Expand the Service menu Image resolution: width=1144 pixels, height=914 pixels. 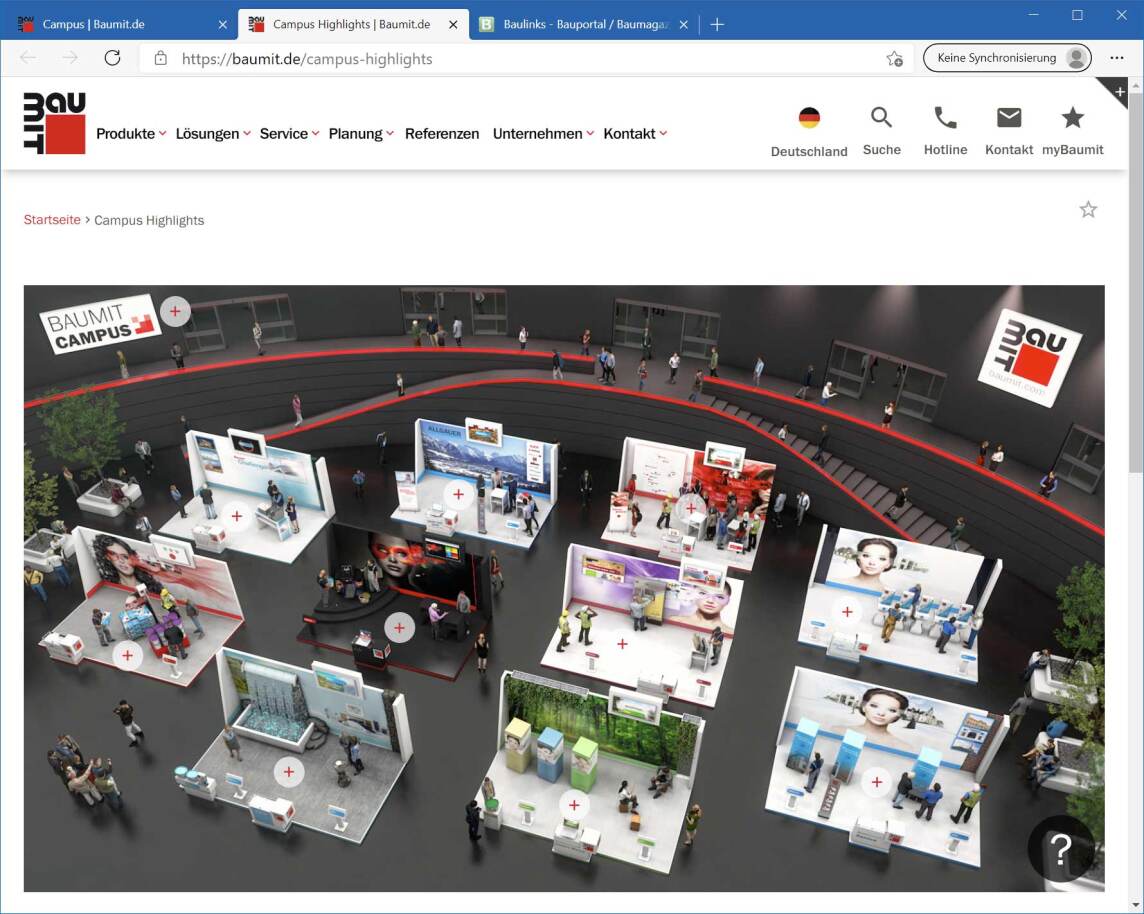click(x=289, y=133)
